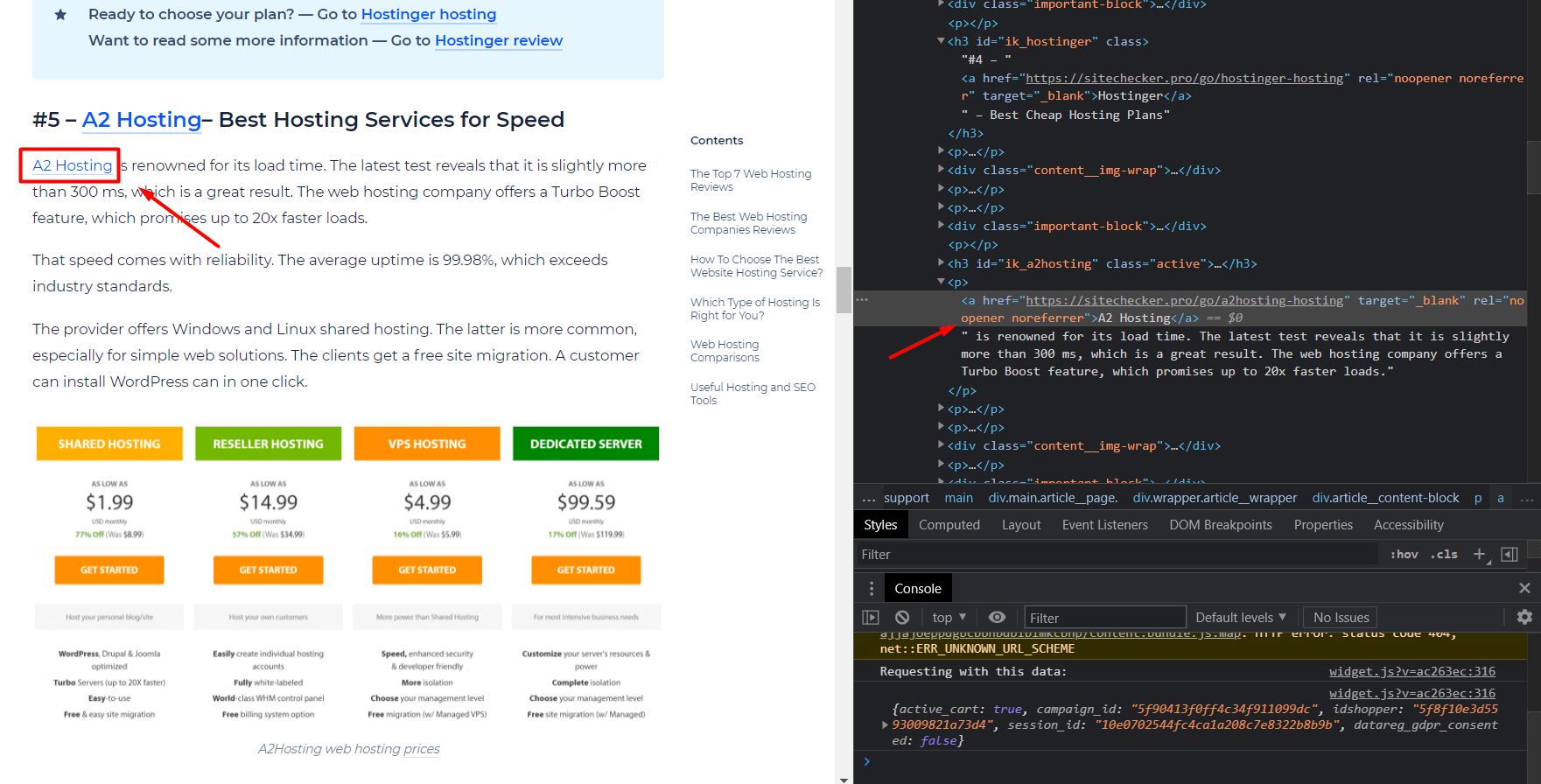Switch to the Layout tab
1541x784 pixels.
tap(1021, 525)
